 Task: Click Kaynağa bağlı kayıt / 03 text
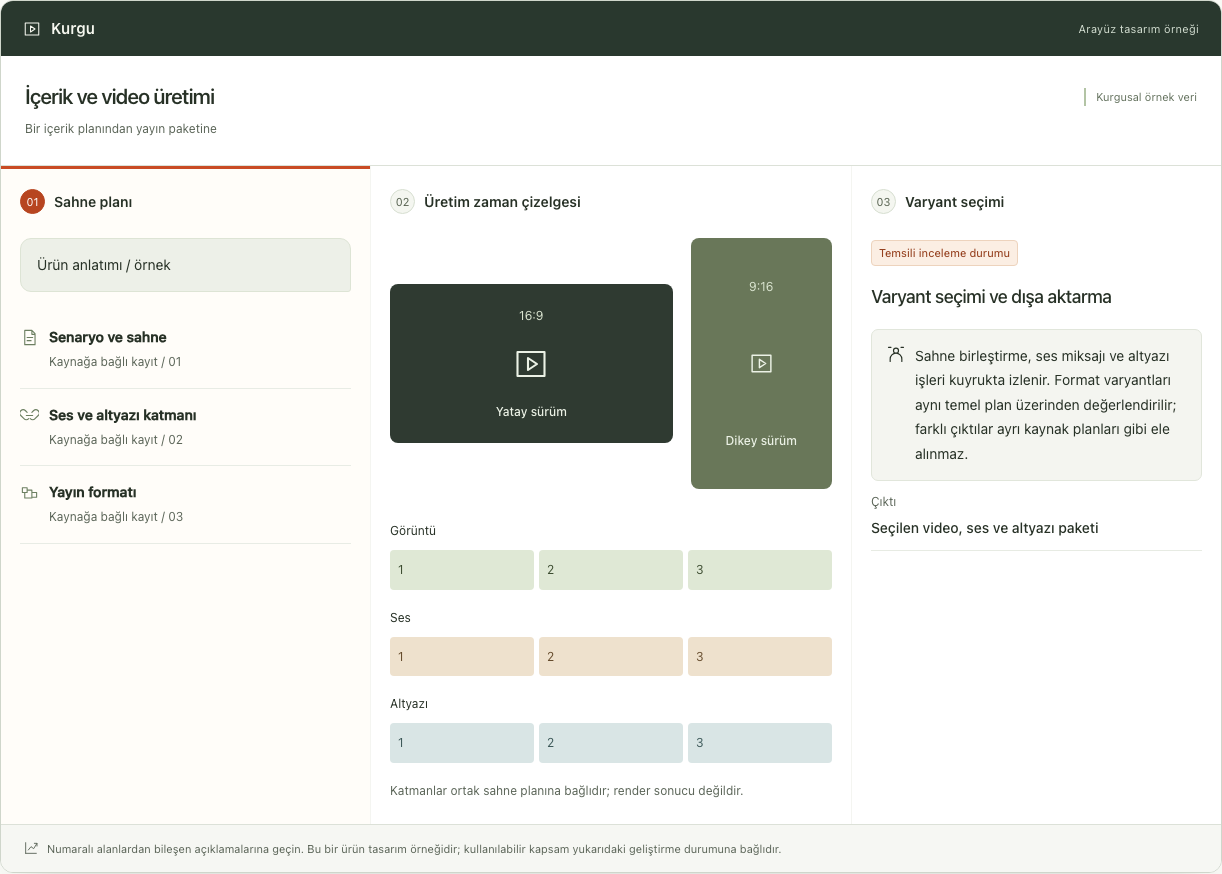pos(116,517)
